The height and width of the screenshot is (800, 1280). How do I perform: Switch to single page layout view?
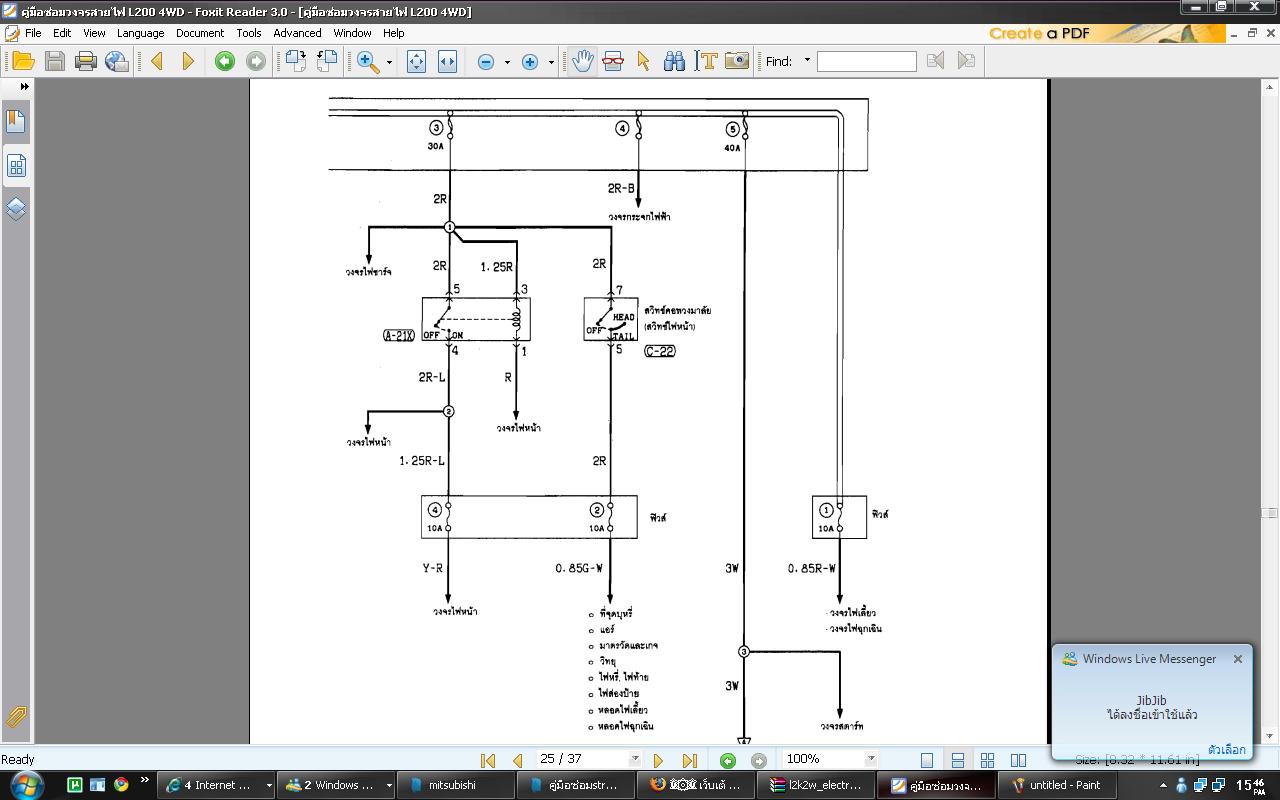[927, 760]
